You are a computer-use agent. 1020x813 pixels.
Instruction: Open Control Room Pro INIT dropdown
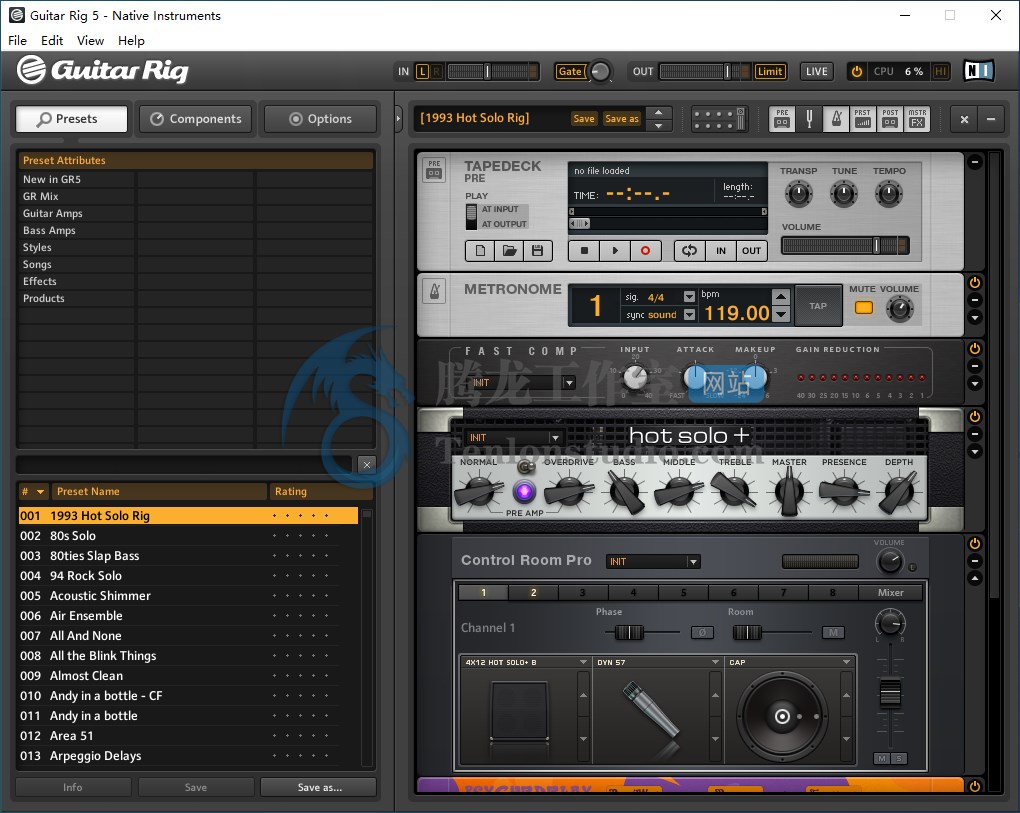coord(693,561)
